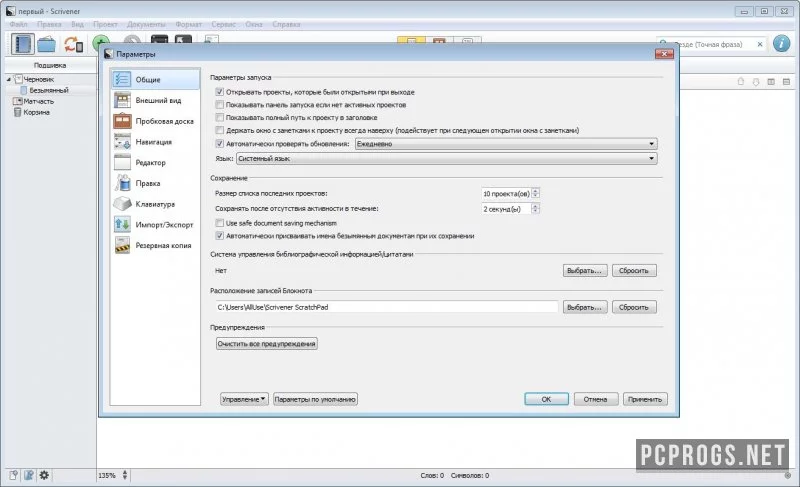This screenshot has height=487, width=800.
Task: Click OK in Параметры dialog
Action: [x=546, y=399]
